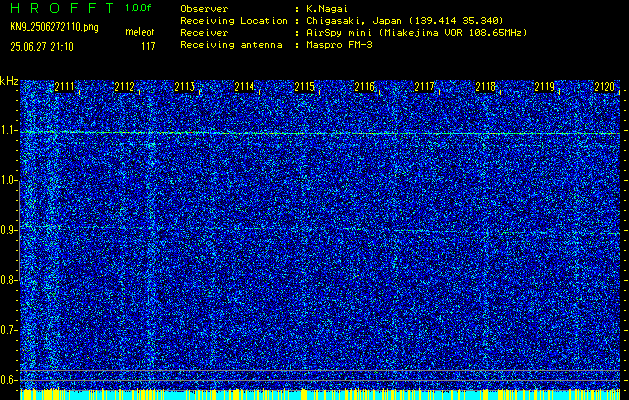Click the 0.6 frequency axis label
The width and height of the screenshot is (629, 400).
click(8, 380)
